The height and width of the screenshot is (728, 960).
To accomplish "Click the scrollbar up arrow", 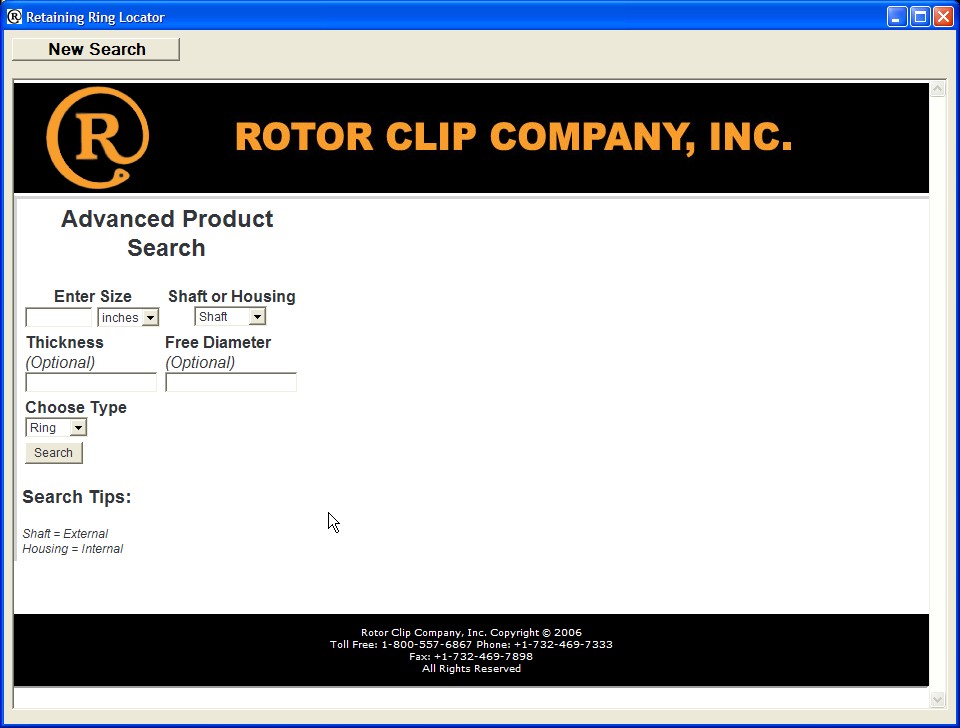I will point(937,89).
